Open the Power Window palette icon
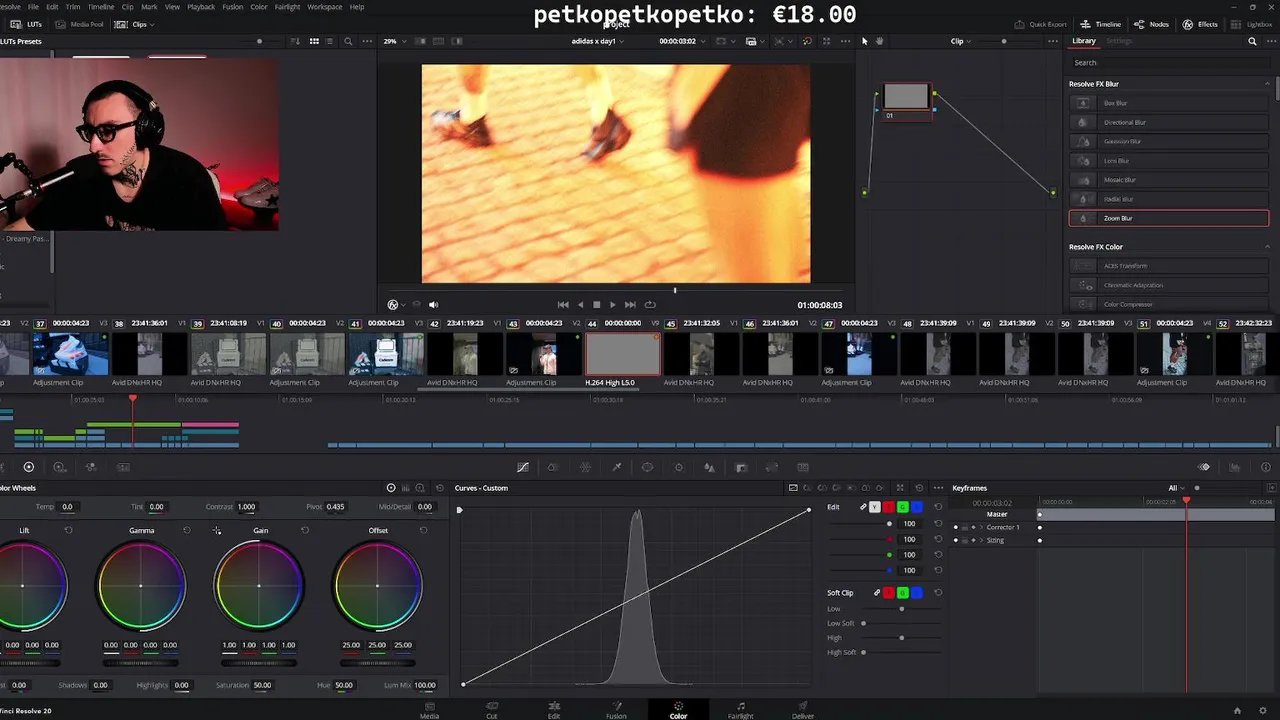The height and width of the screenshot is (720, 1280). pos(647,467)
